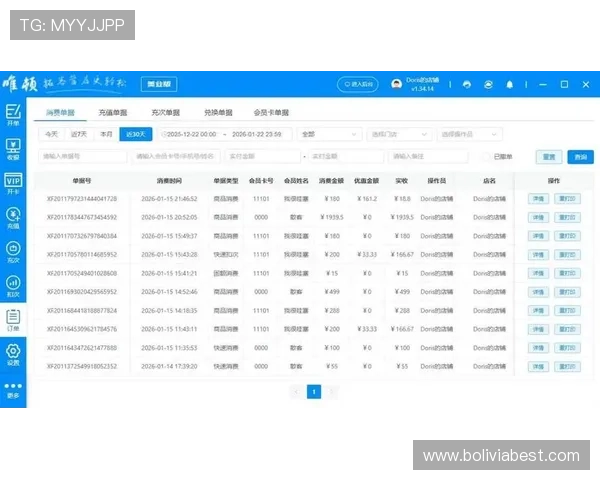Select the 今天 date filter
This screenshot has width=600, height=480.
click(x=52, y=134)
